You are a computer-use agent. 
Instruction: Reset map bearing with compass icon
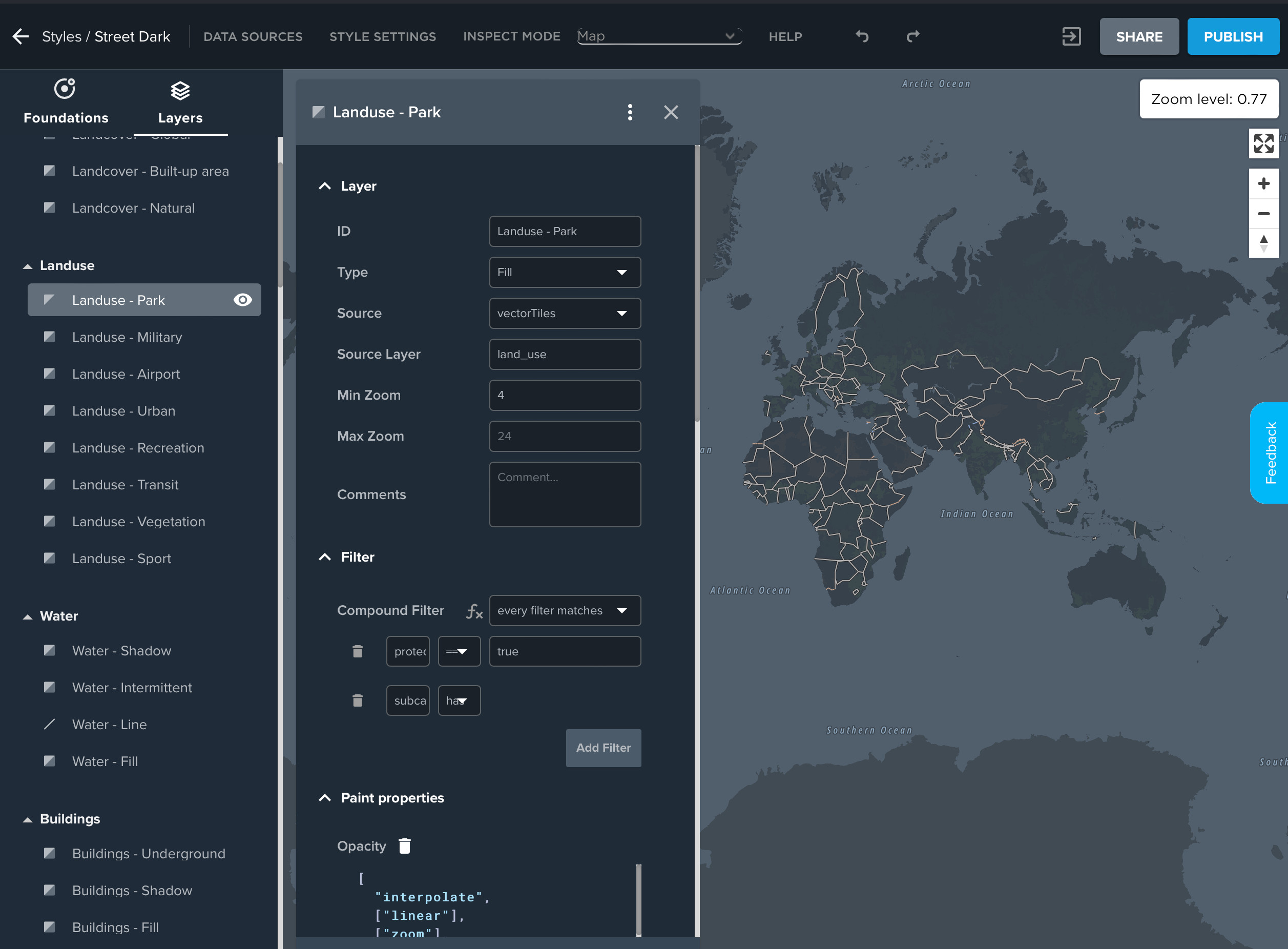coord(1263,243)
